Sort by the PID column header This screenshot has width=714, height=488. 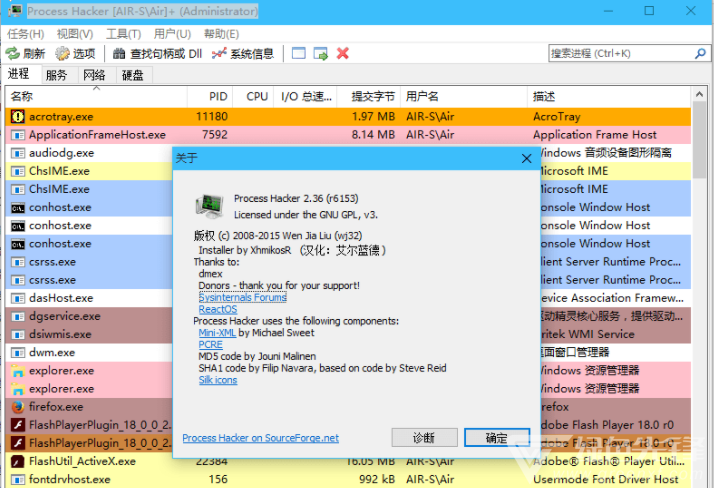point(210,97)
